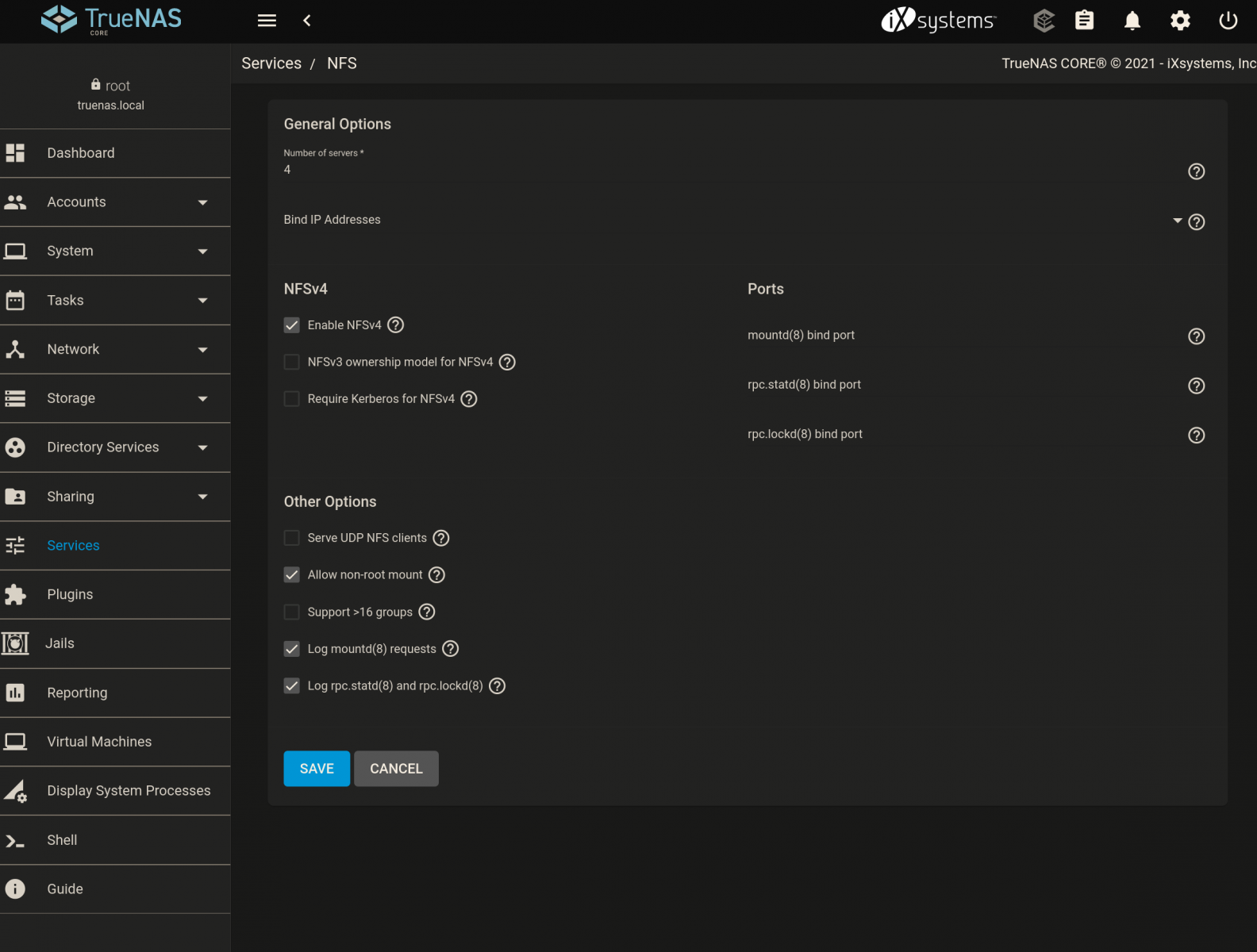Show help for Number of servers
1257x952 pixels.
coord(1197,171)
